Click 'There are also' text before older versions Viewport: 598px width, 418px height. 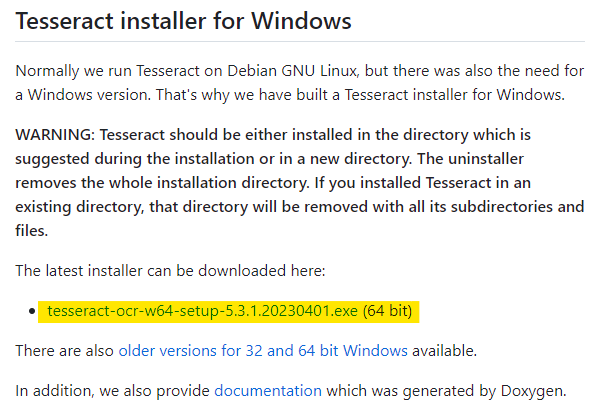point(64,351)
